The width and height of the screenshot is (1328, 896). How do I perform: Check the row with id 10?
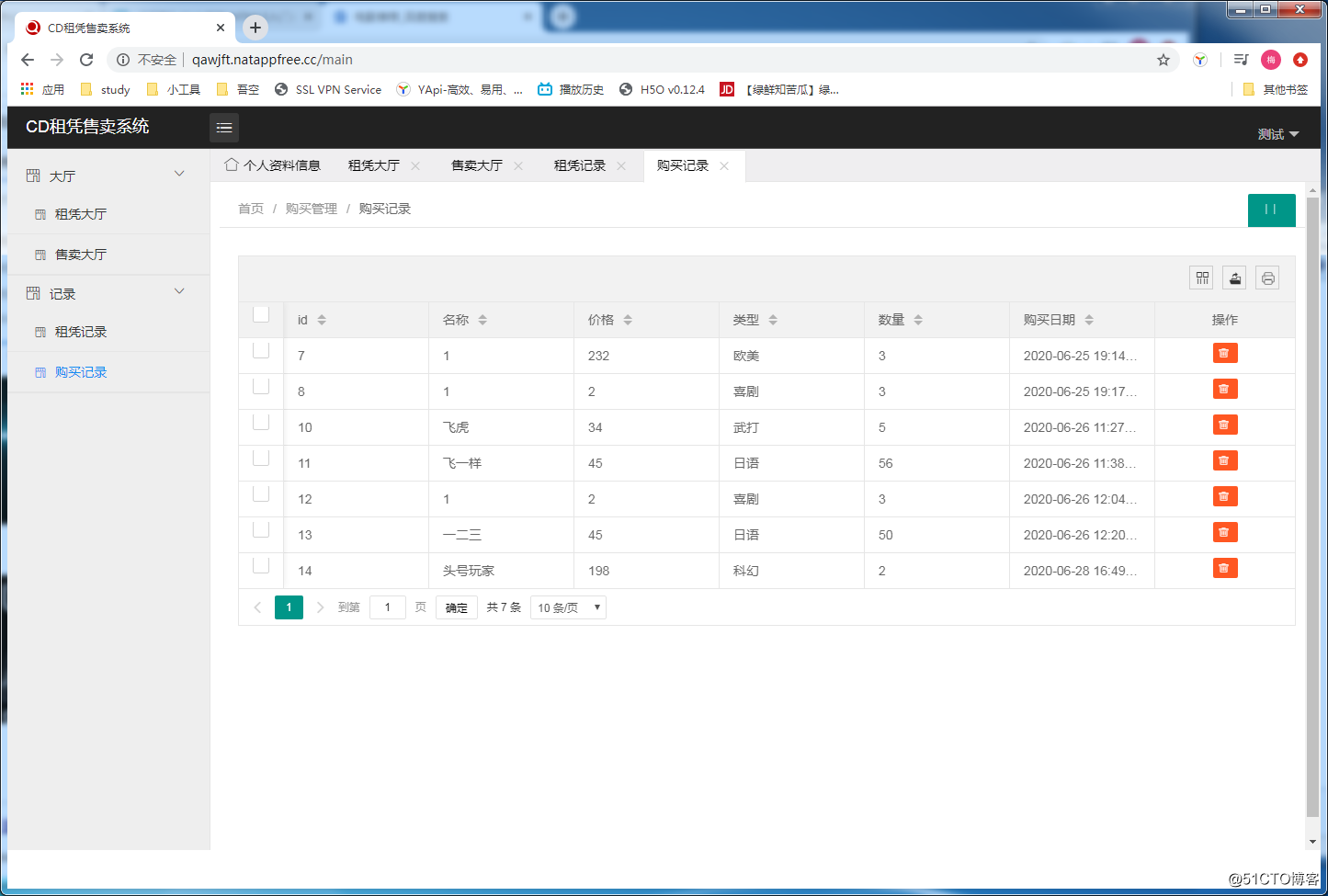261,422
